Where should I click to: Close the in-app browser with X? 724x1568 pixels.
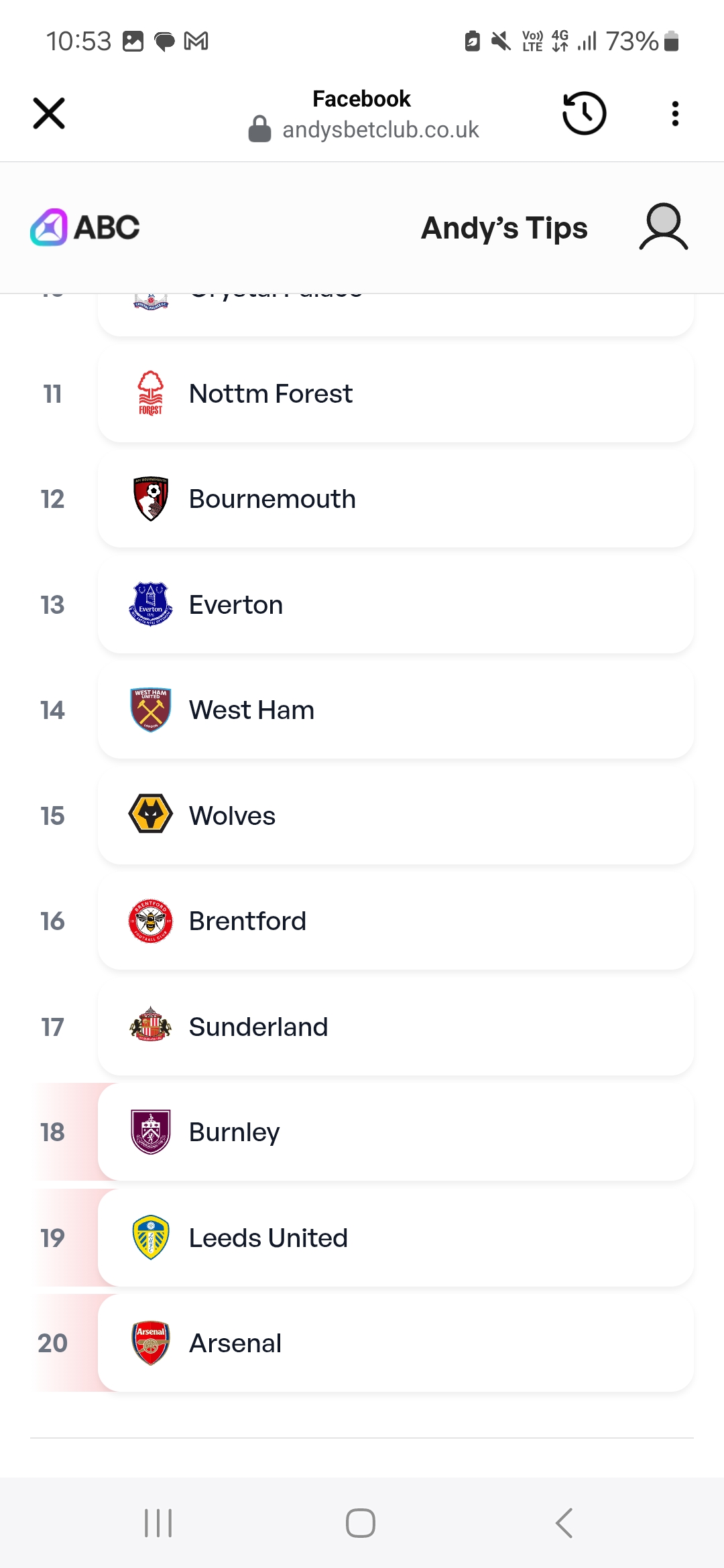click(x=49, y=113)
